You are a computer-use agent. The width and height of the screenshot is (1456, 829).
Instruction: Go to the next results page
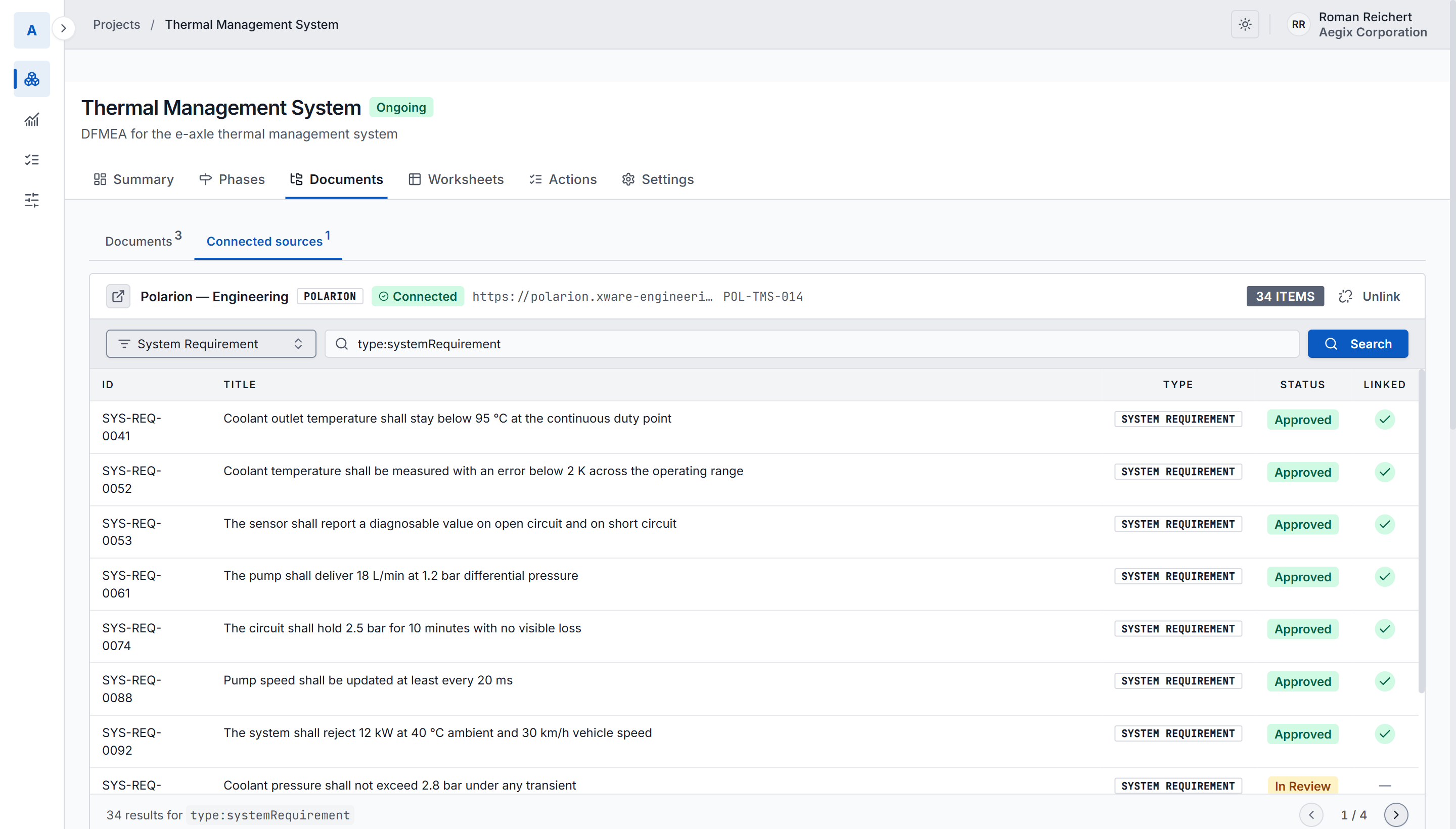coord(1396,815)
